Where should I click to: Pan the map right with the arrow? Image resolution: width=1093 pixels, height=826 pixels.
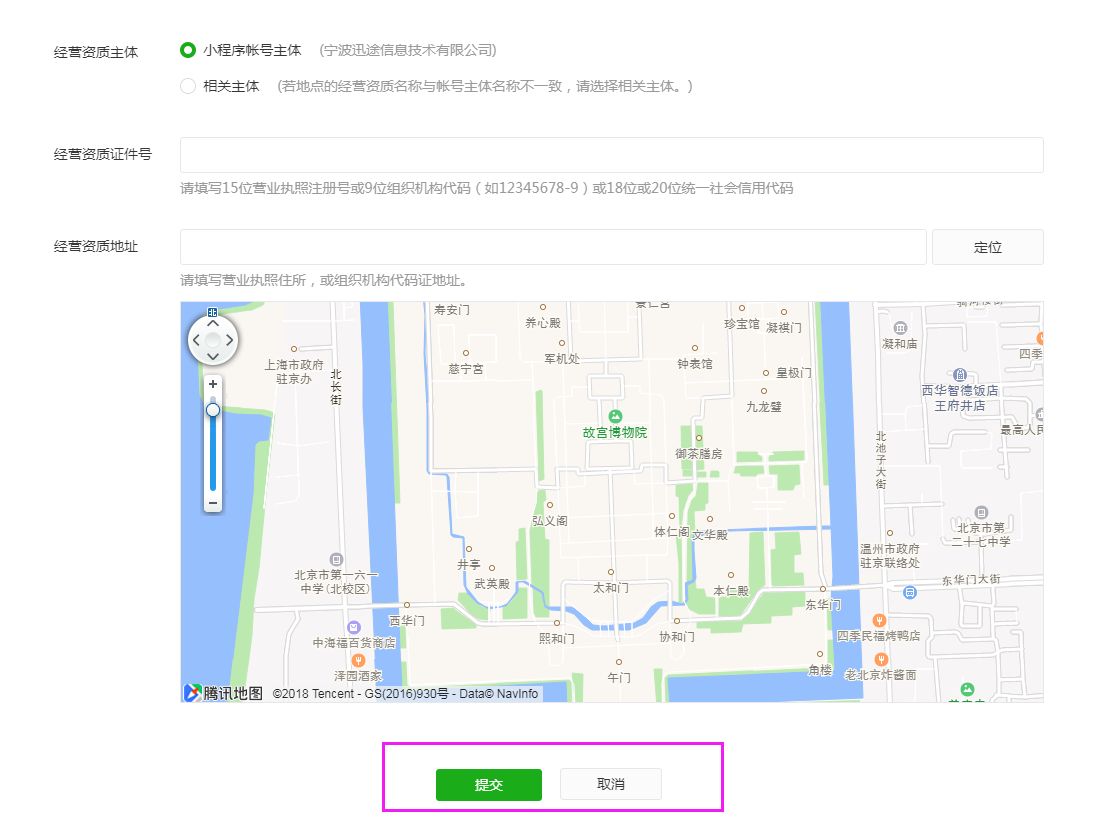(x=230, y=341)
